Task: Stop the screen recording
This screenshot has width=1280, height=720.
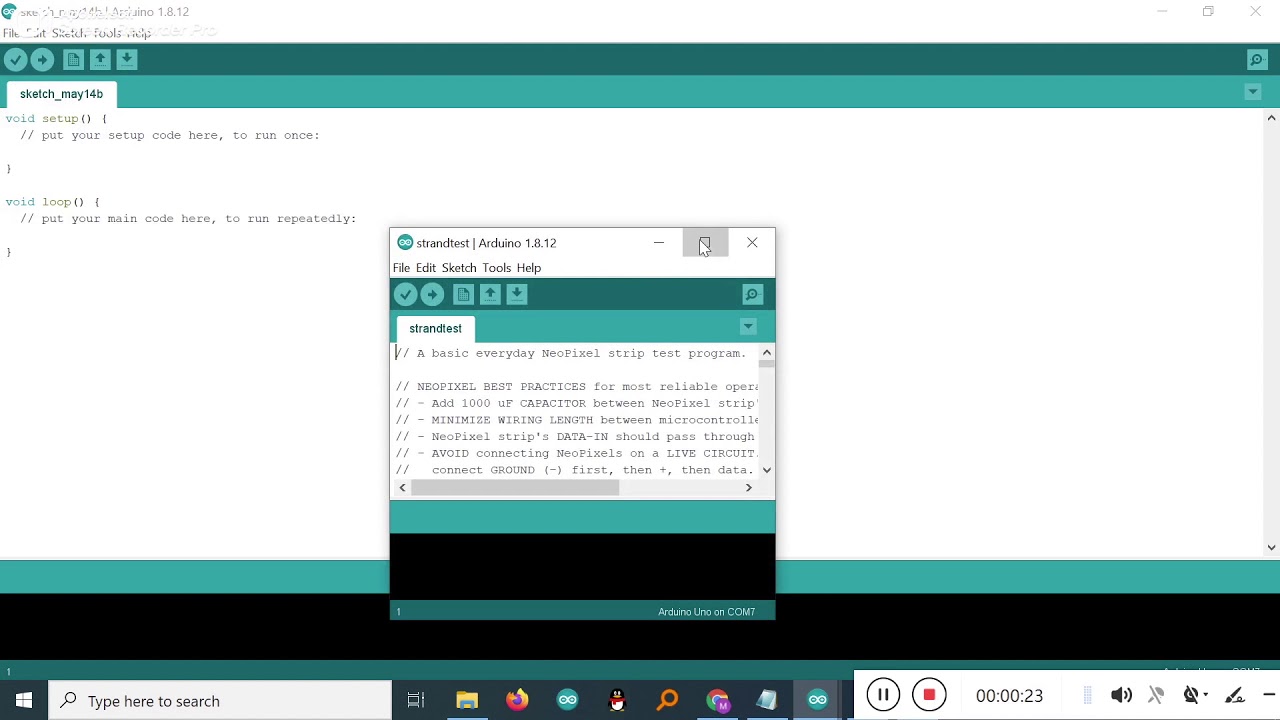Action: [x=929, y=695]
